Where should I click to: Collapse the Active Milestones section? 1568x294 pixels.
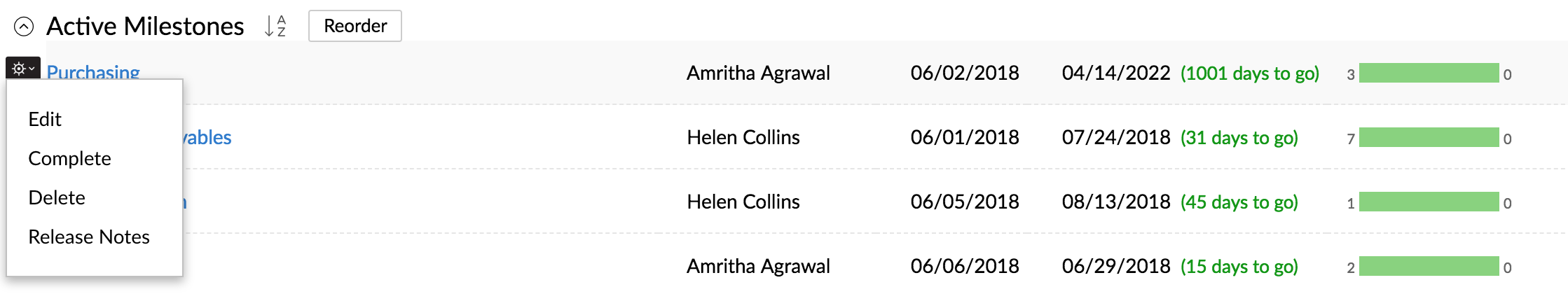(x=24, y=27)
